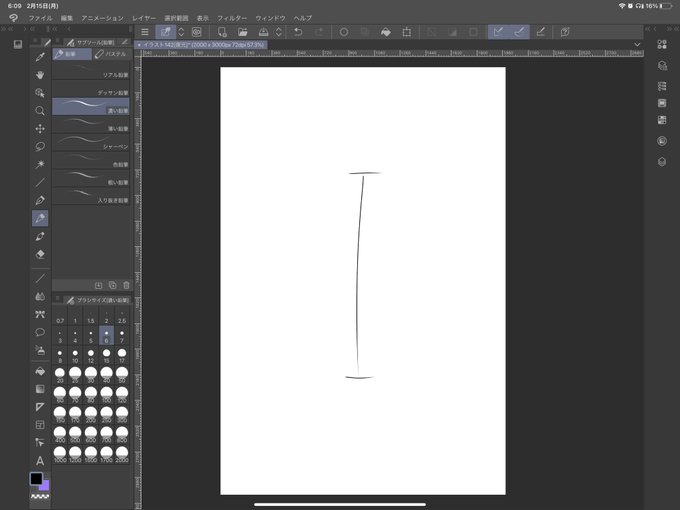The height and width of the screenshot is (510, 680).
Task: Select the Text tool A icon
Action: 40,461
